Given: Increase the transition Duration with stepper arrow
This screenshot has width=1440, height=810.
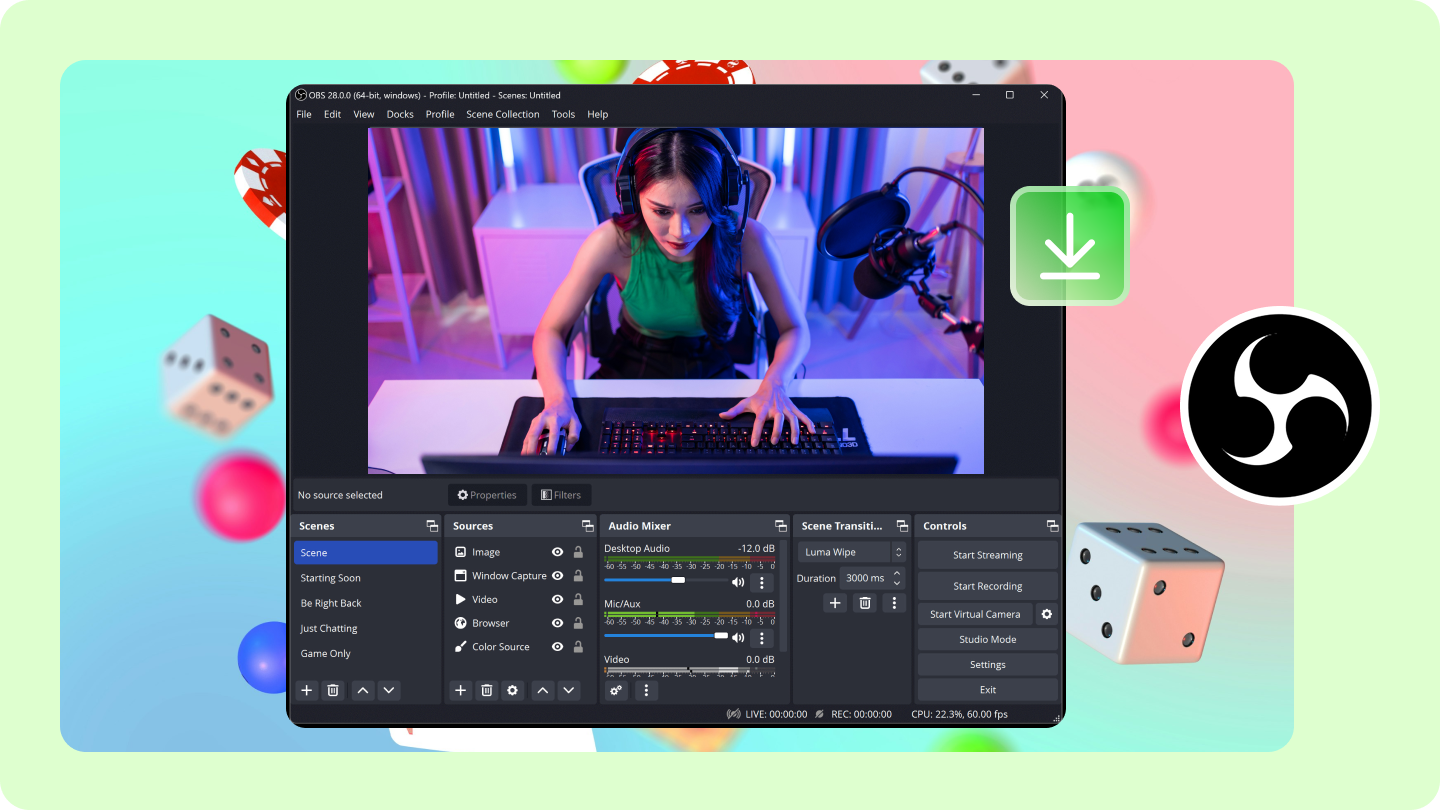Looking at the screenshot, I should tap(897, 573).
